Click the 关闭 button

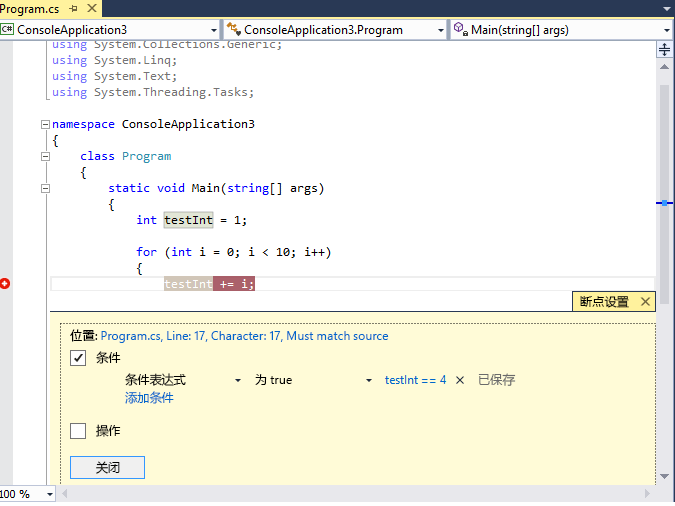pos(107,467)
